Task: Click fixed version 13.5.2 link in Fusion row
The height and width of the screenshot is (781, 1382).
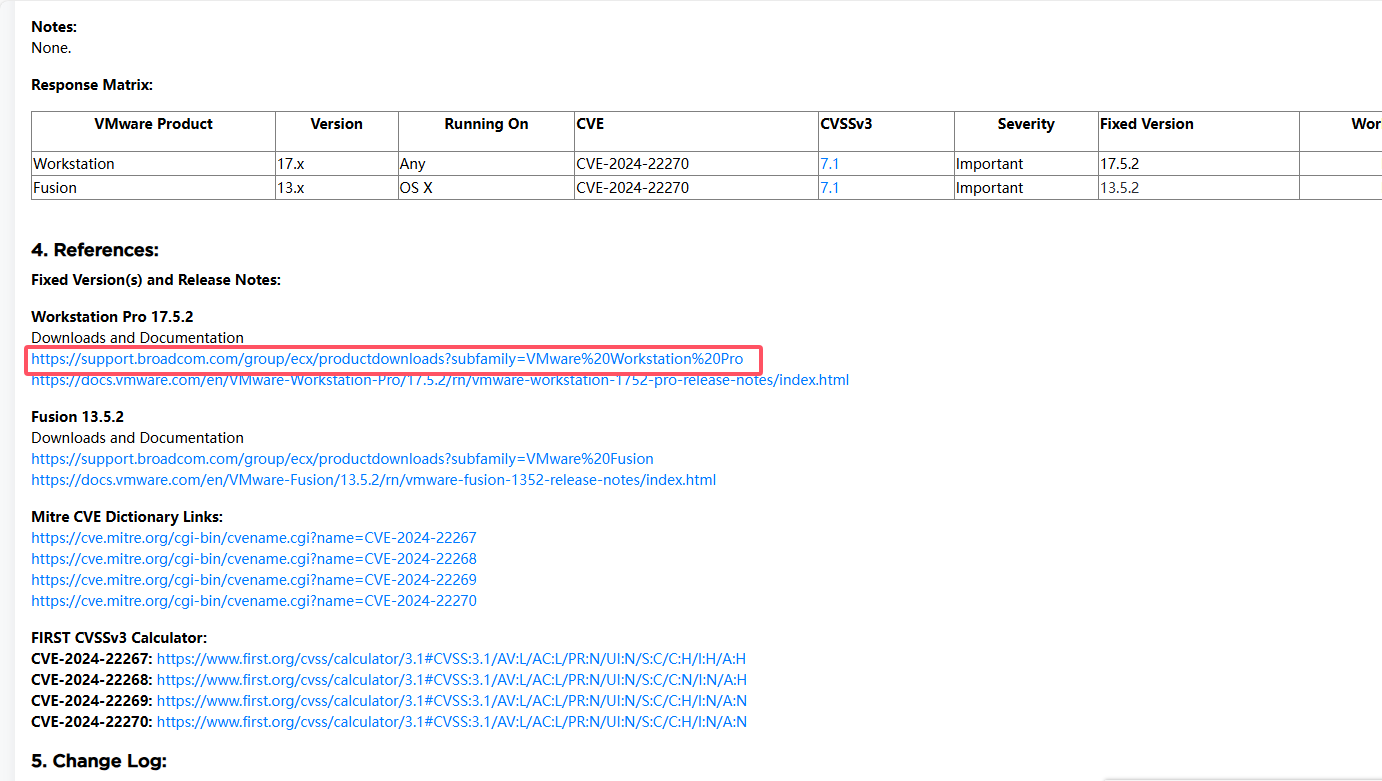Action: (x=1119, y=188)
